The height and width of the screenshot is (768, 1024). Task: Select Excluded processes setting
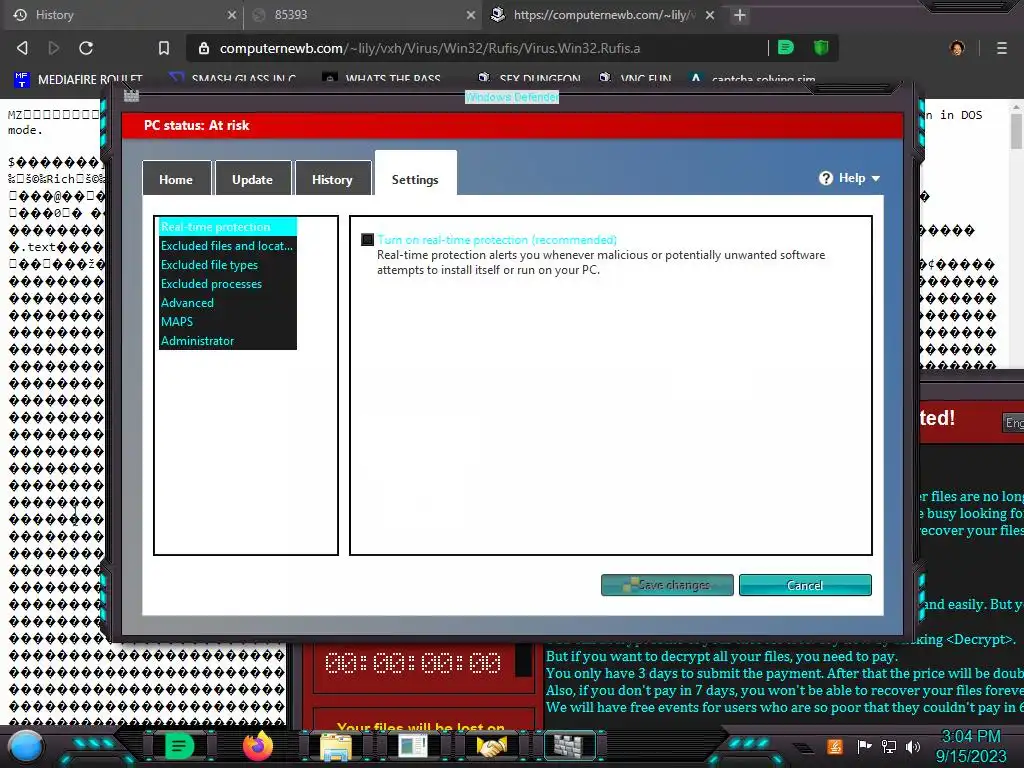(227, 283)
